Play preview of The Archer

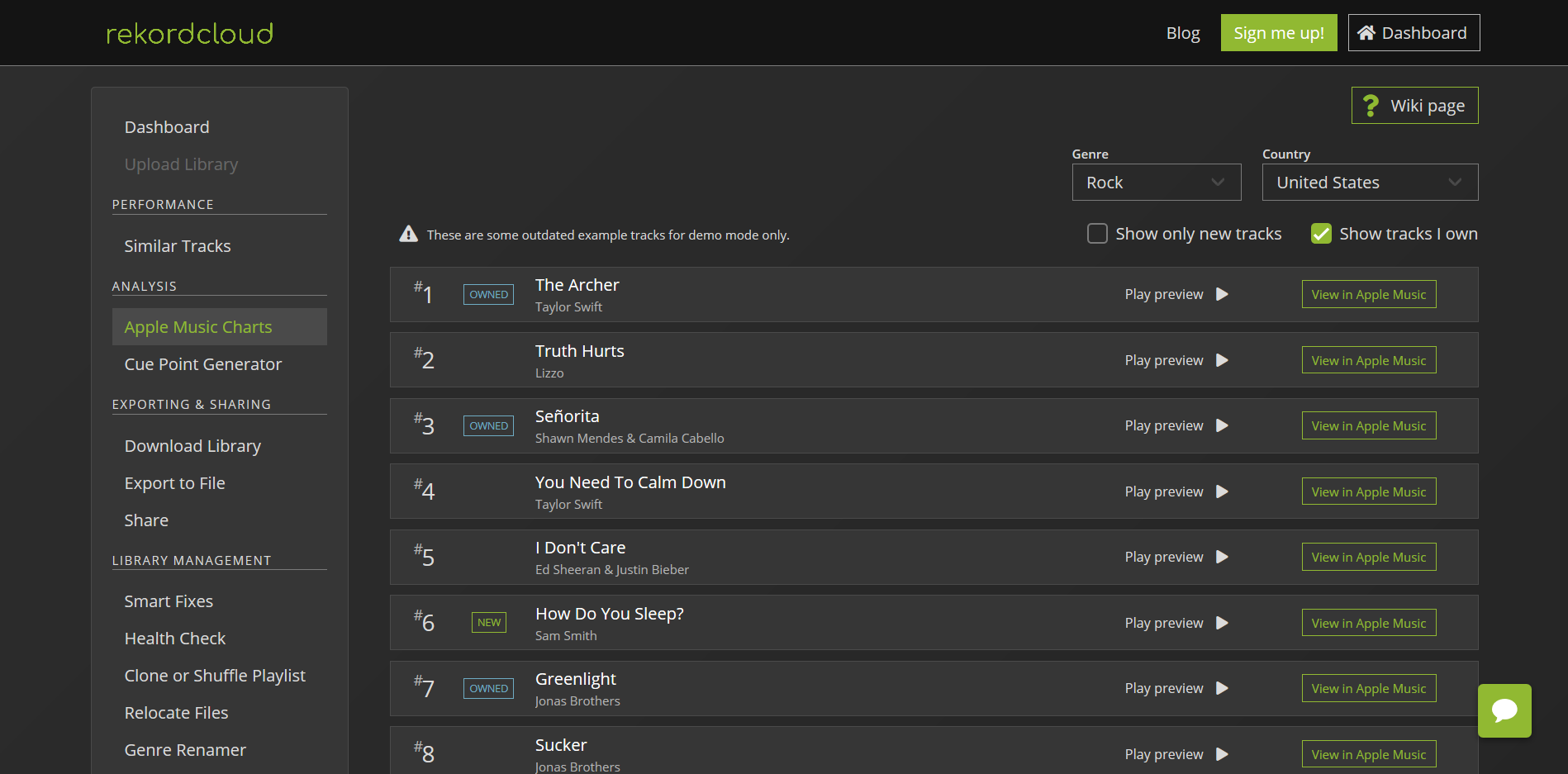[x=1221, y=294]
